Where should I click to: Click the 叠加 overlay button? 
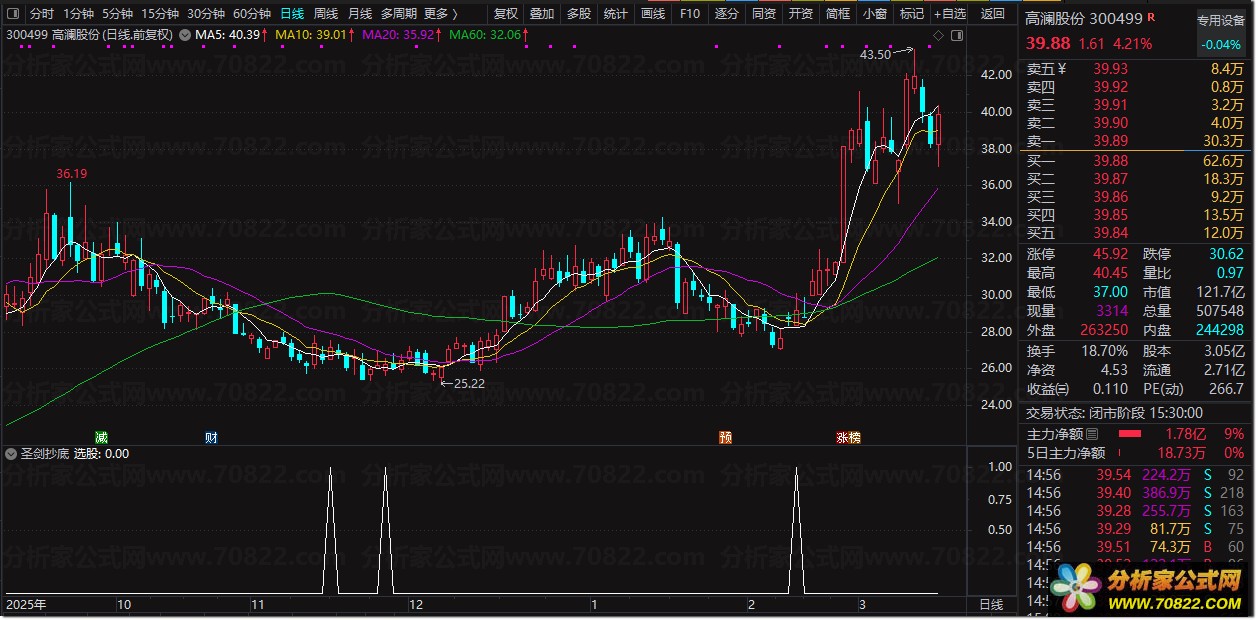(x=542, y=14)
